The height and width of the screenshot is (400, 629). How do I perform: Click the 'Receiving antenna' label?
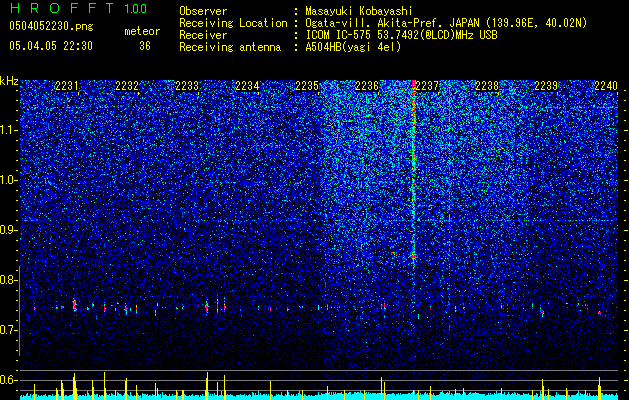point(230,47)
